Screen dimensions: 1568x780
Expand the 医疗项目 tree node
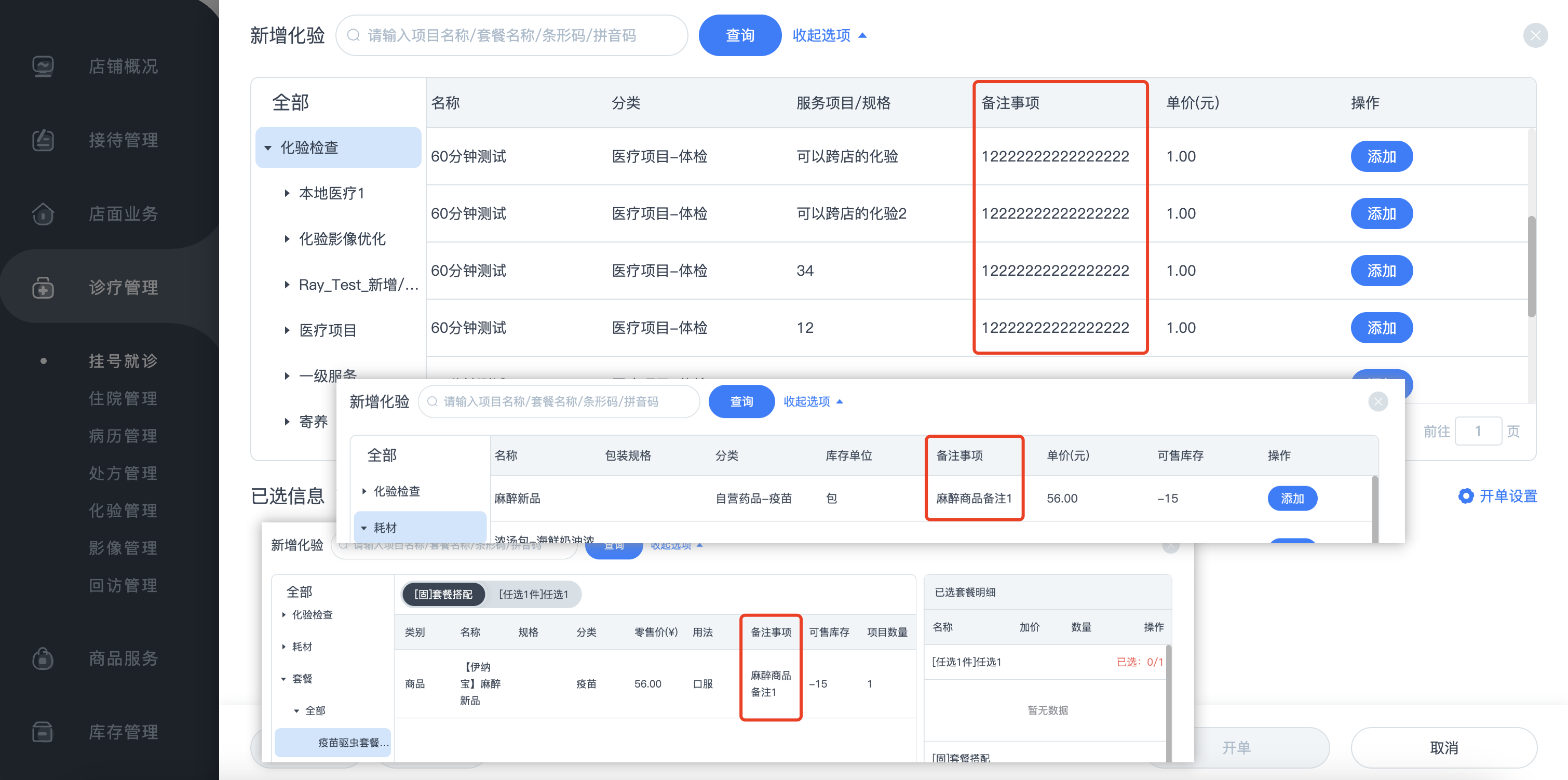click(x=287, y=330)
